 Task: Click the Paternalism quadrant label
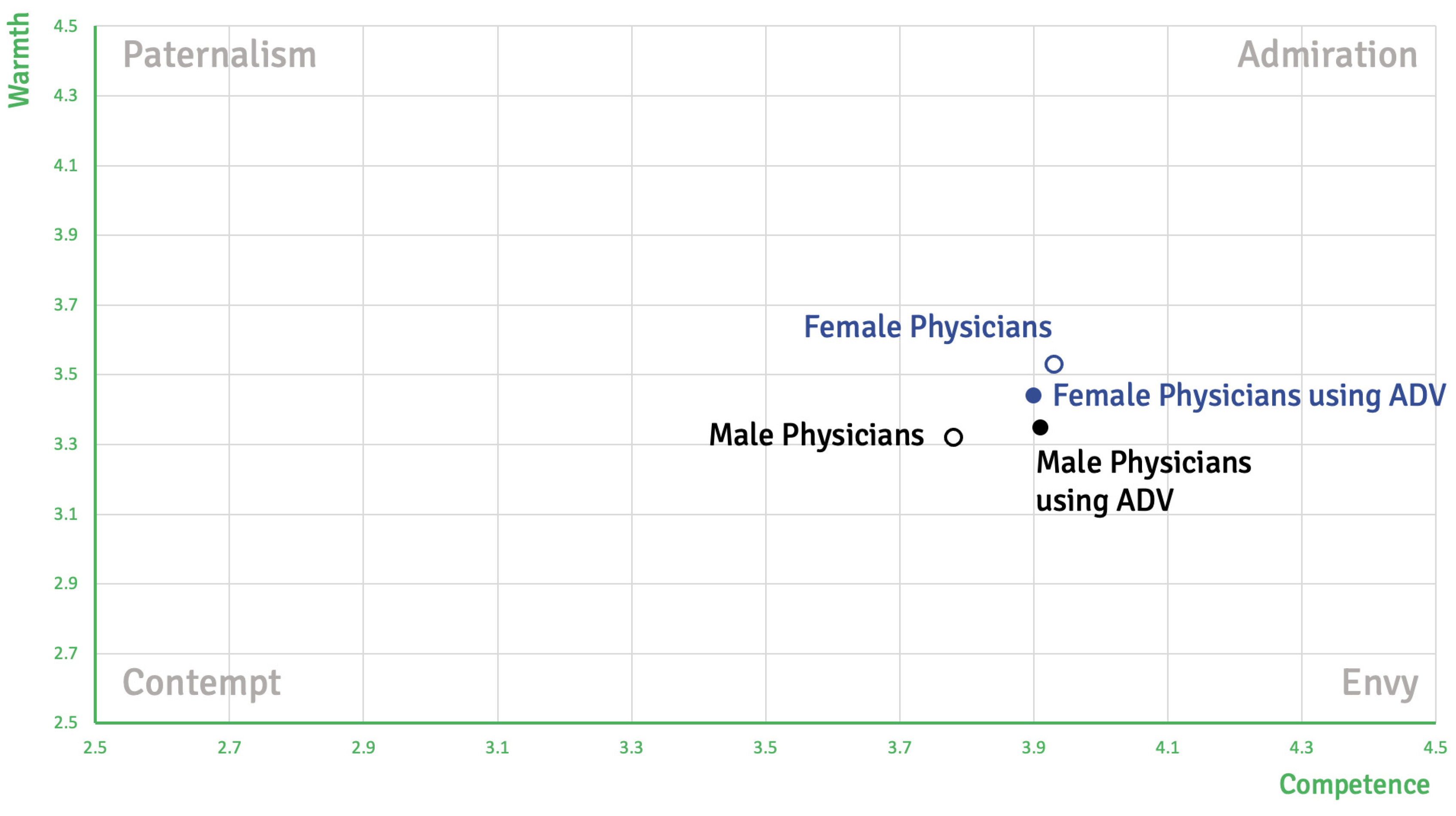219,55
